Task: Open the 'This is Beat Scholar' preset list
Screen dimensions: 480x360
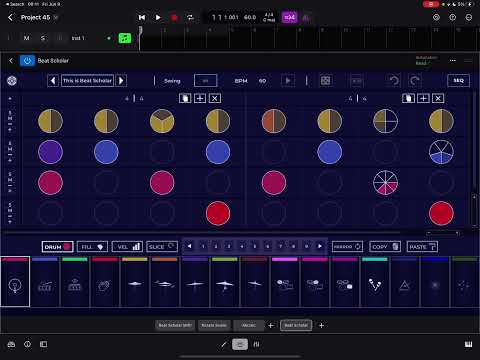Action: coord(87,81)
